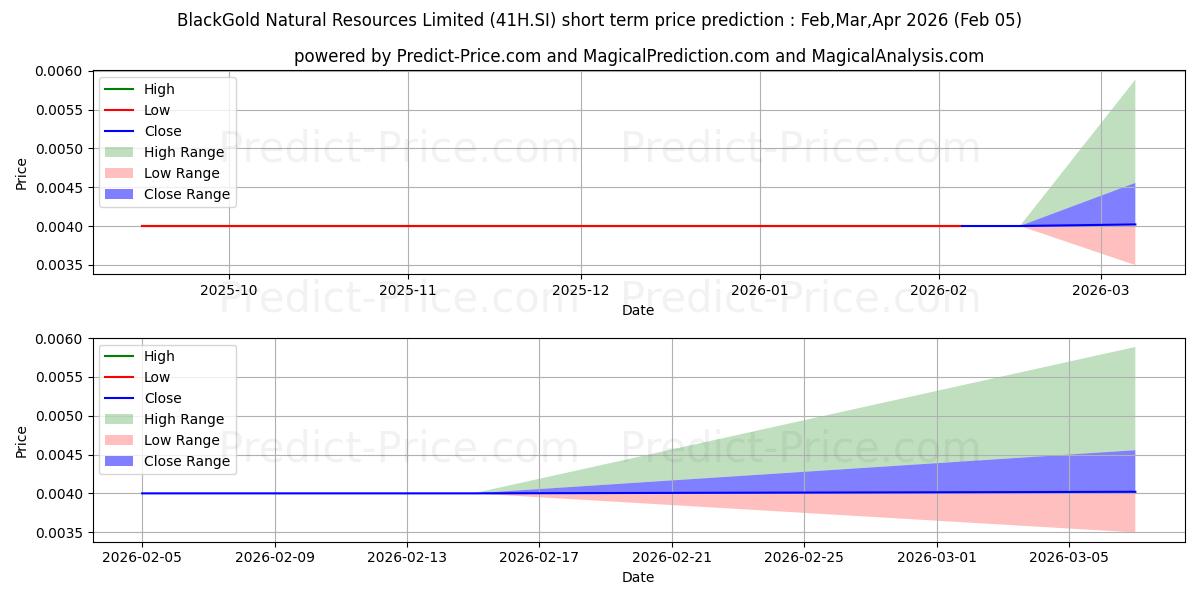The width and height of the screenshot is (1200, 600).
Task: Click the Price axis label of bottom chart
Action: pyautogui.click(x=22, y=440)
